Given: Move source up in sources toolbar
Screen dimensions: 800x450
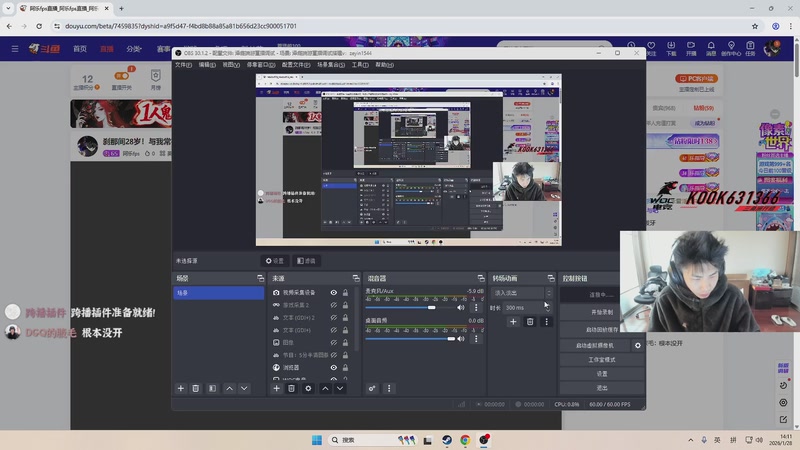Looking at the screenshot, I should tap(325, 389).
